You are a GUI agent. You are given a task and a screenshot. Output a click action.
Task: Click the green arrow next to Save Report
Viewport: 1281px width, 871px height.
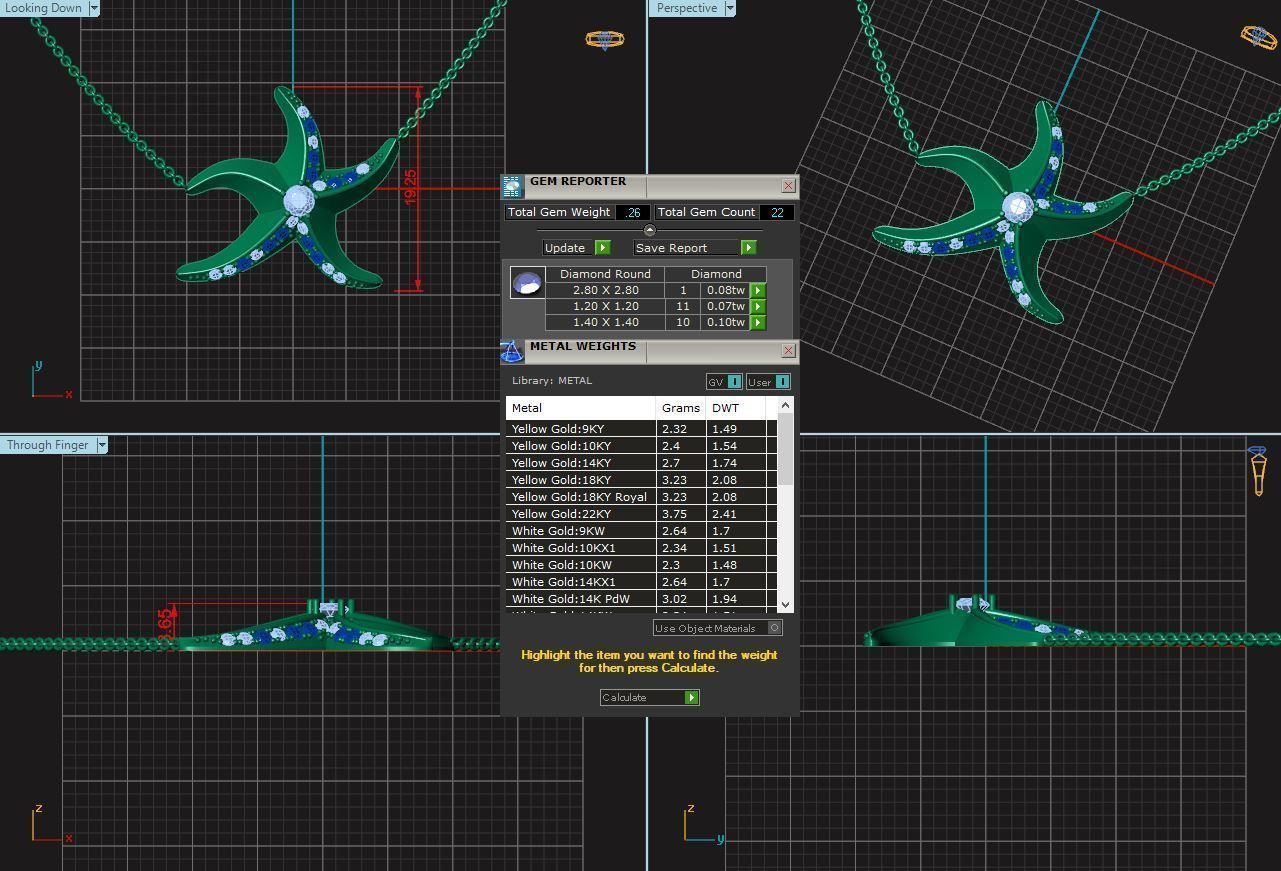pos(748,248)
